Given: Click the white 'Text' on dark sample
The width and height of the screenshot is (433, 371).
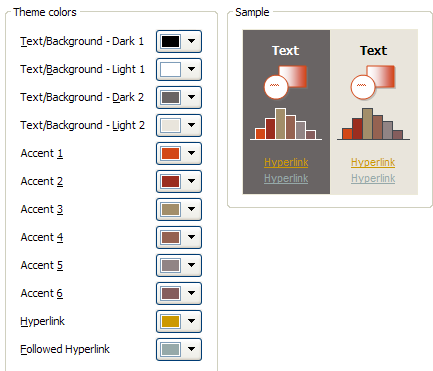Looking at the screenshot, I should 286,51.
